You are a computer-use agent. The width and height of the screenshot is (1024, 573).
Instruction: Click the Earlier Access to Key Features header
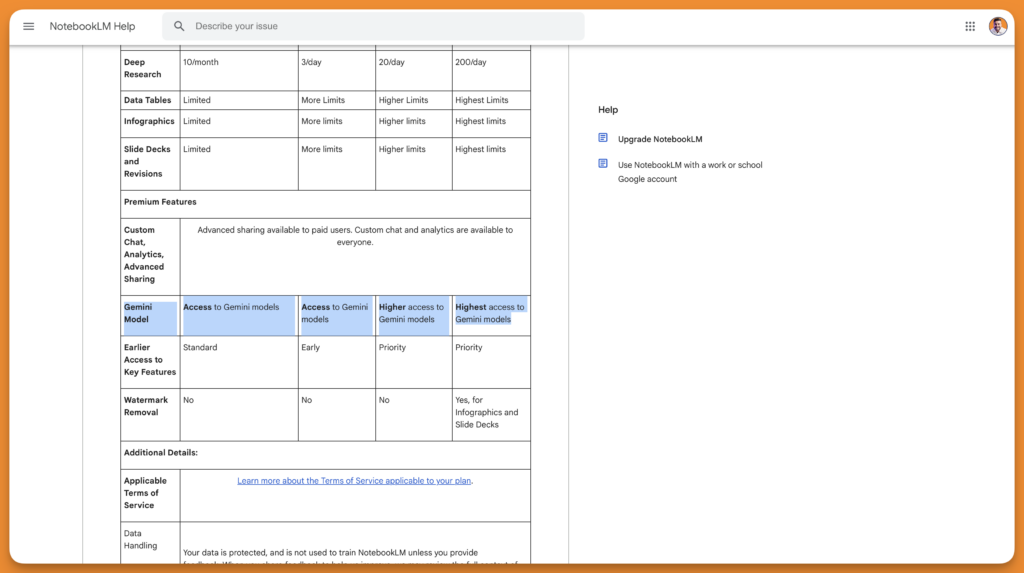pos(149,360)
